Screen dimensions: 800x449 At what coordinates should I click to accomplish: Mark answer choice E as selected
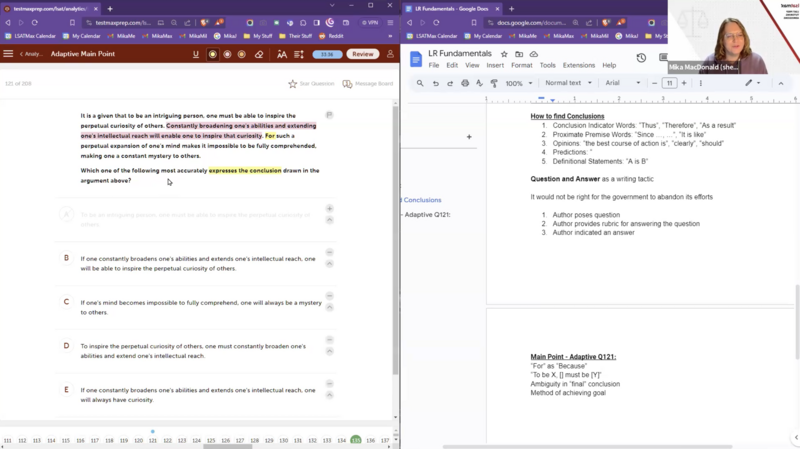click(x=67, y=390)
